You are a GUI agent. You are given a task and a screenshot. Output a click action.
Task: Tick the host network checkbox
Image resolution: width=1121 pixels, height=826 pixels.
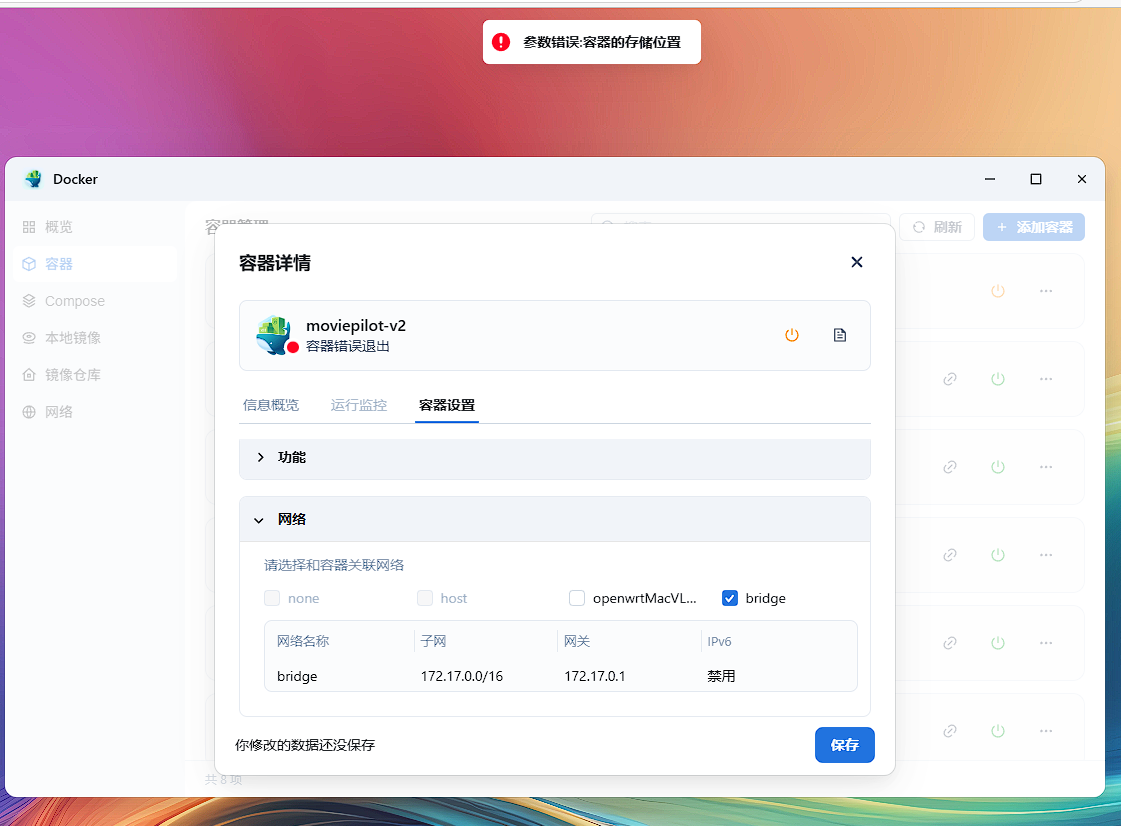tap(425, 598)
